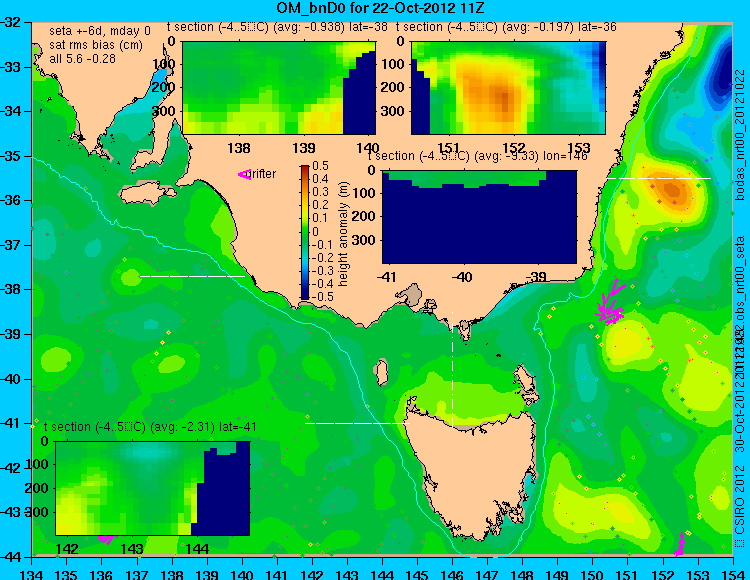The height and width of the screenshot is (580, 750).
Task: Click latitude axis label -38
Action: pos(11,290)
